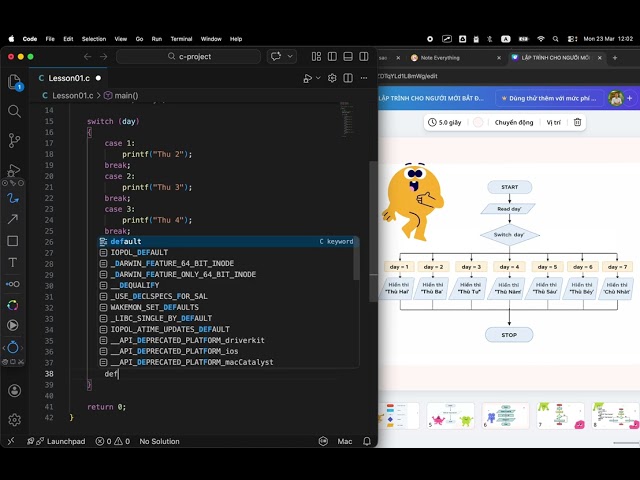
Task: Open the Copilot chat dropdown chevron
Action: click(290, 56)
